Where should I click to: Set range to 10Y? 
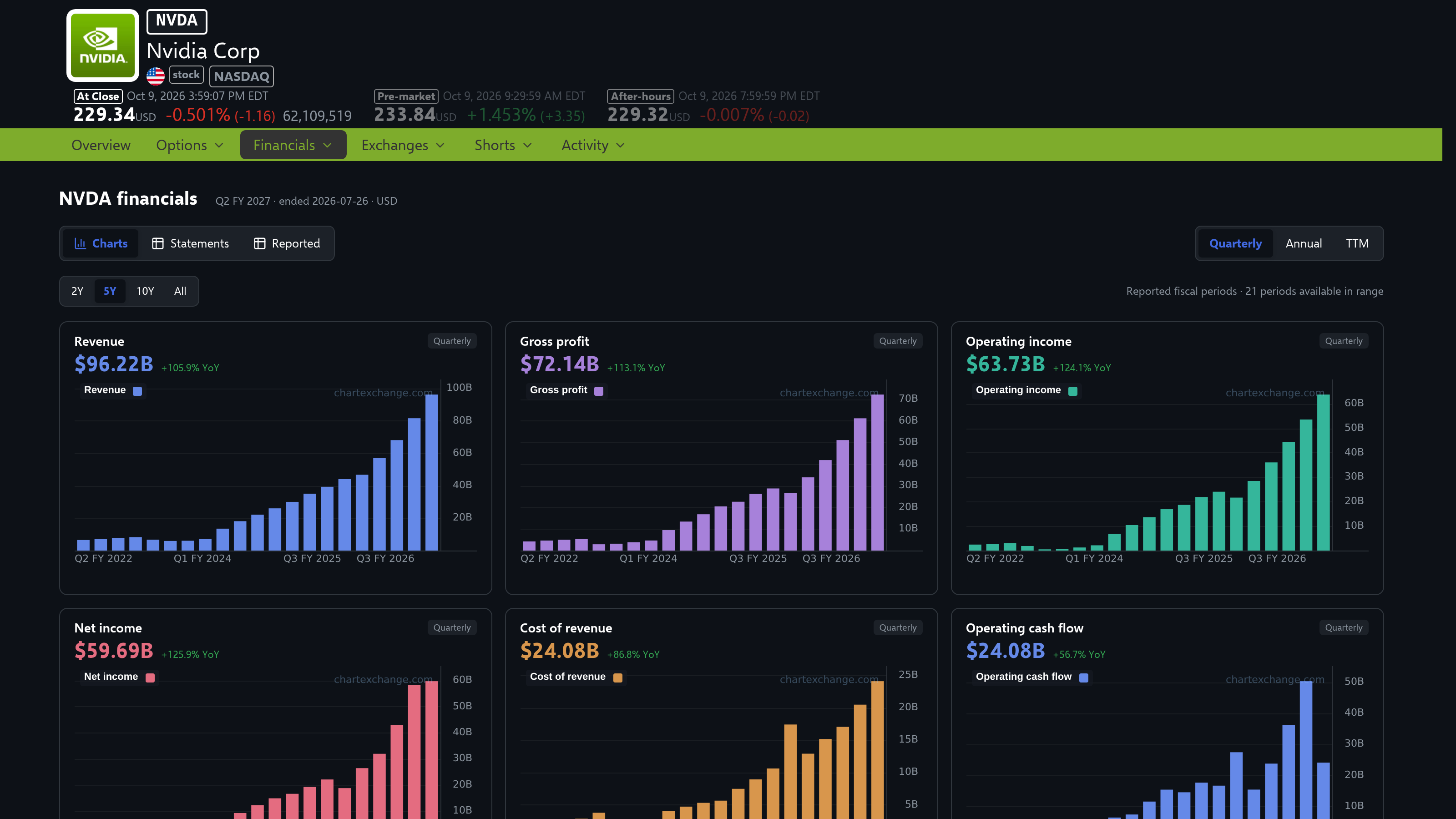click(x=145, y=291)
